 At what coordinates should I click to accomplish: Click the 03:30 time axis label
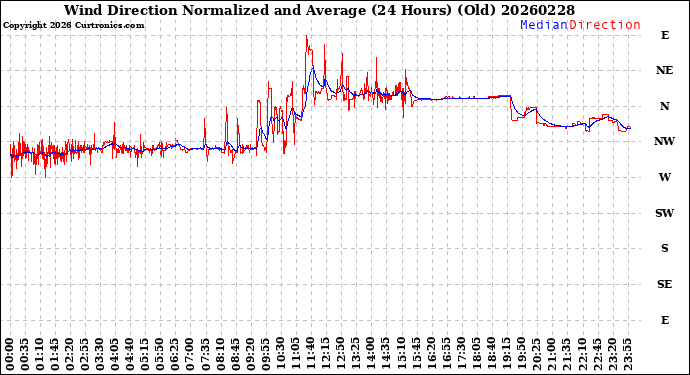[x=100, y=355]
